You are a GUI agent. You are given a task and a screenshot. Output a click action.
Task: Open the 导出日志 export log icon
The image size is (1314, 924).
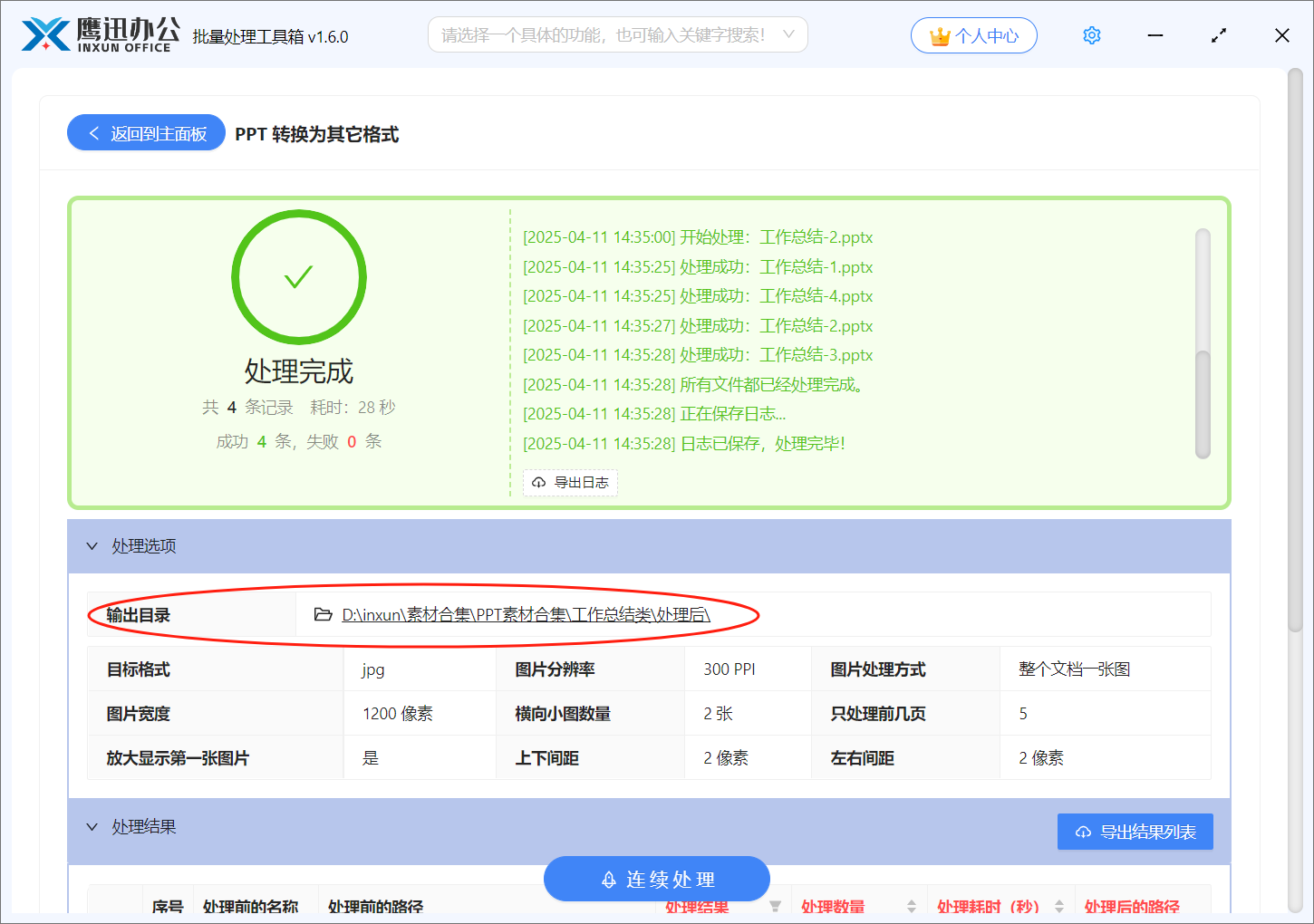[x=539, y=483]
